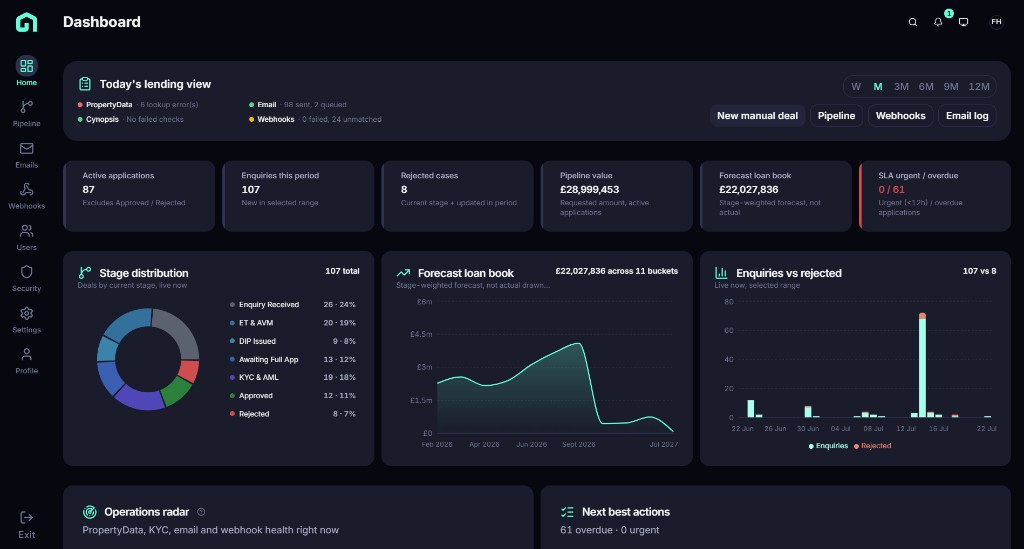Switch time range to 3M
The height and width of the screenshot is (549, 1024).
pos(901,87)
